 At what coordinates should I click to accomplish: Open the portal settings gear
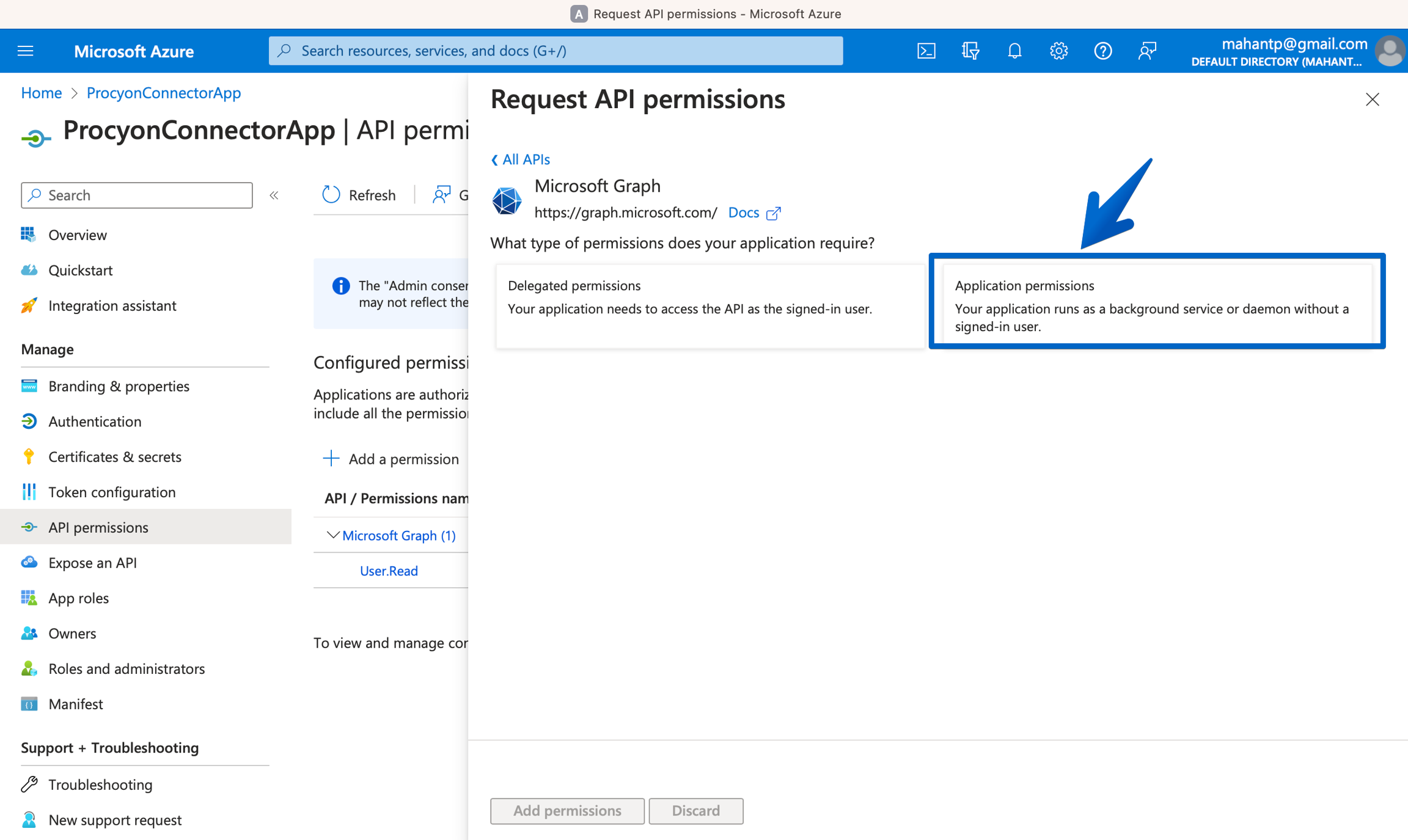click(1058, 51)
